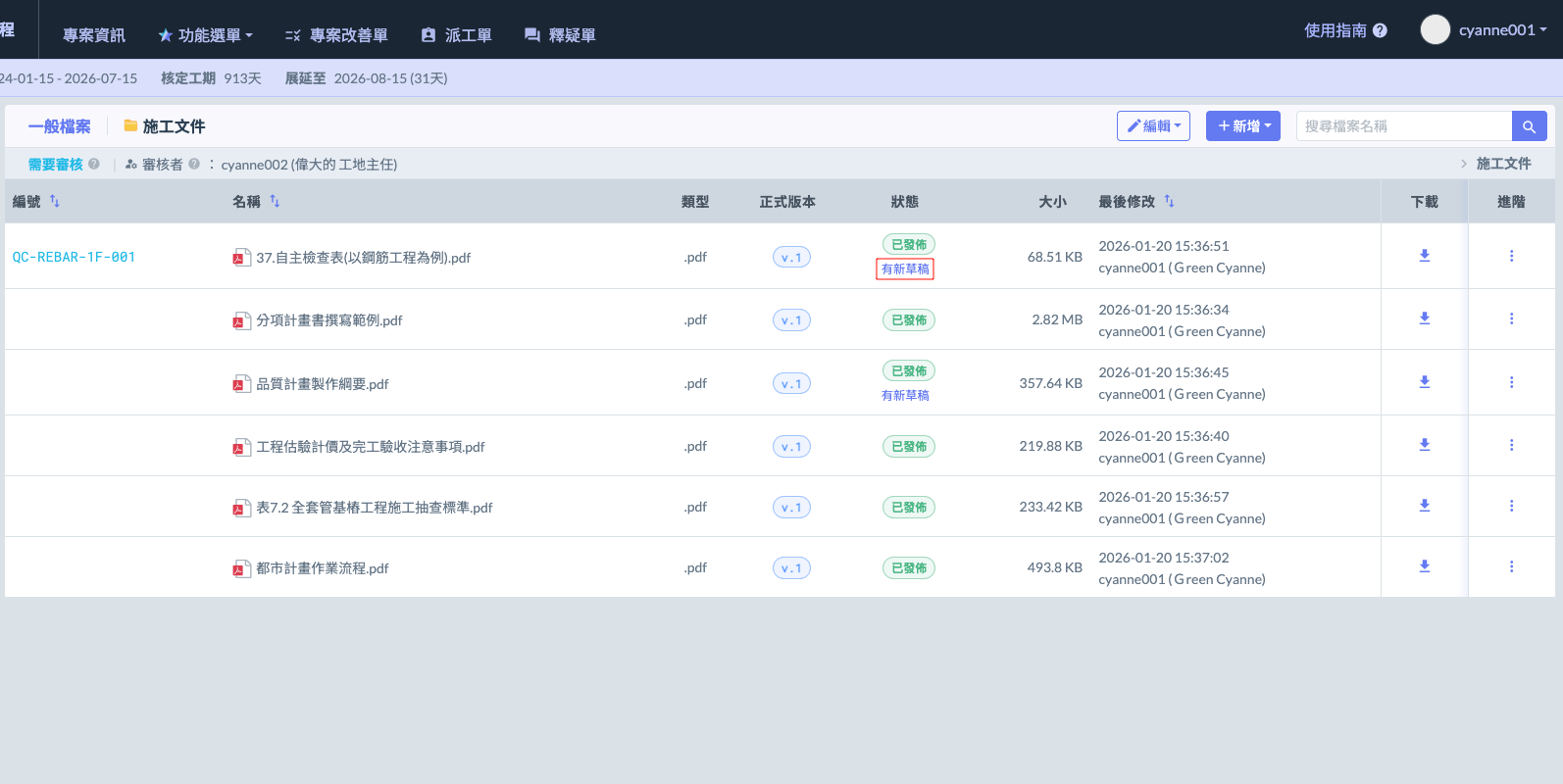
Task: Click the search magnifier button
Action: coord(1529,126)
